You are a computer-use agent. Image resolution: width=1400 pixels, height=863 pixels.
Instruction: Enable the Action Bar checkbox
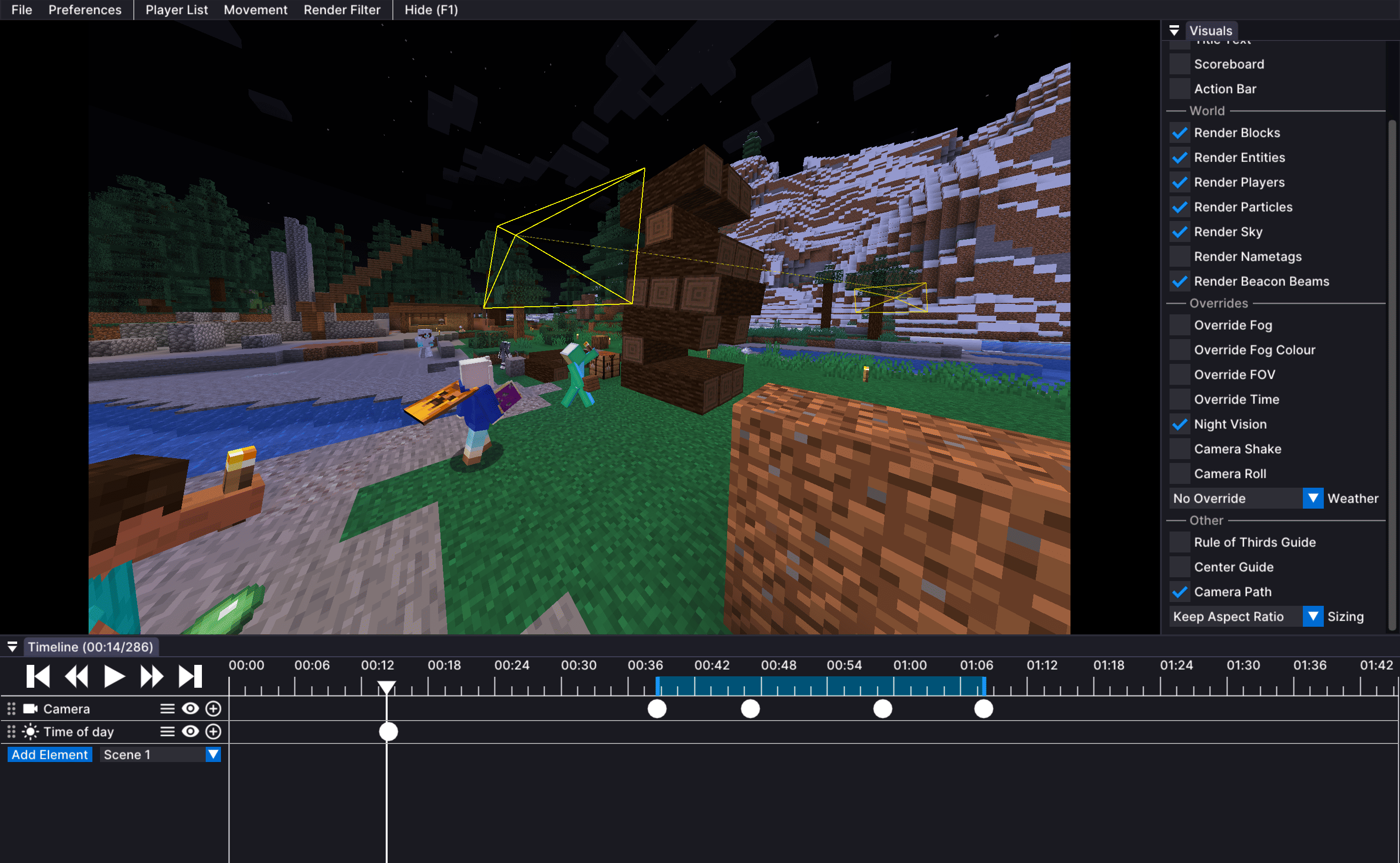point(1179,89)
